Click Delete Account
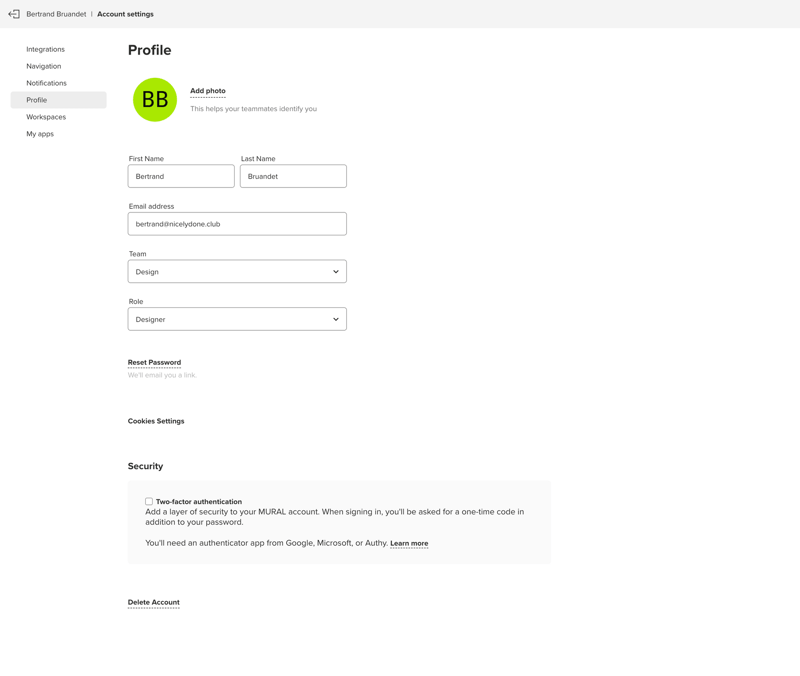 [153, 601]
